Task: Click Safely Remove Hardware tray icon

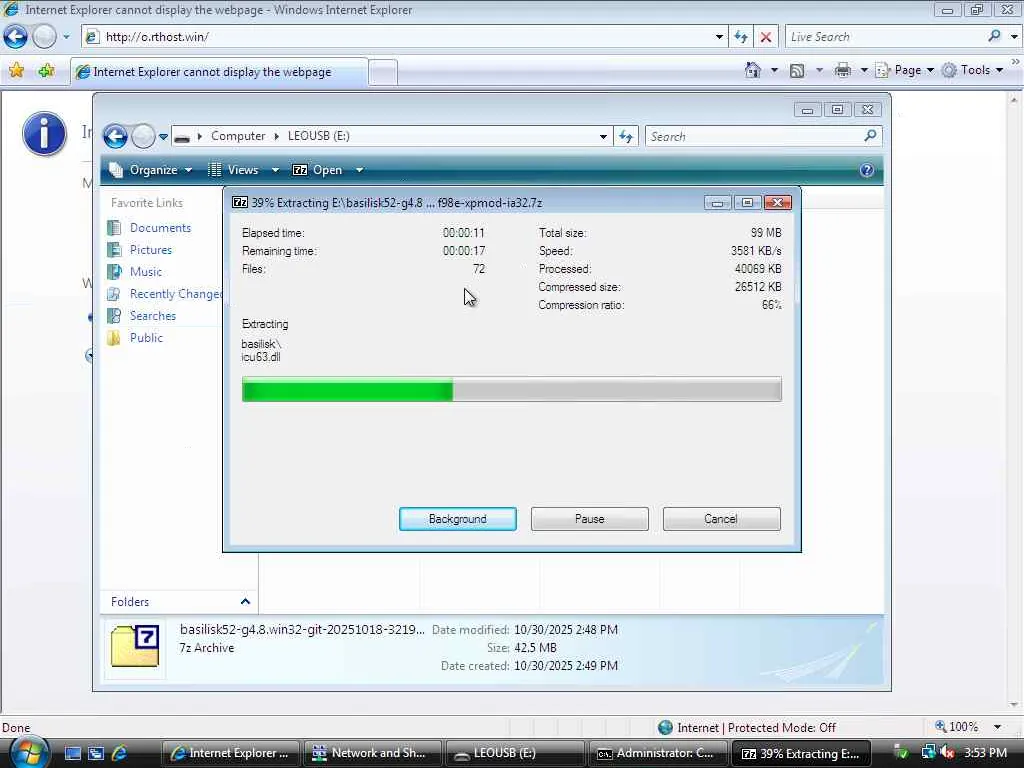Action: pyautogui.click(x=901, y=752)
